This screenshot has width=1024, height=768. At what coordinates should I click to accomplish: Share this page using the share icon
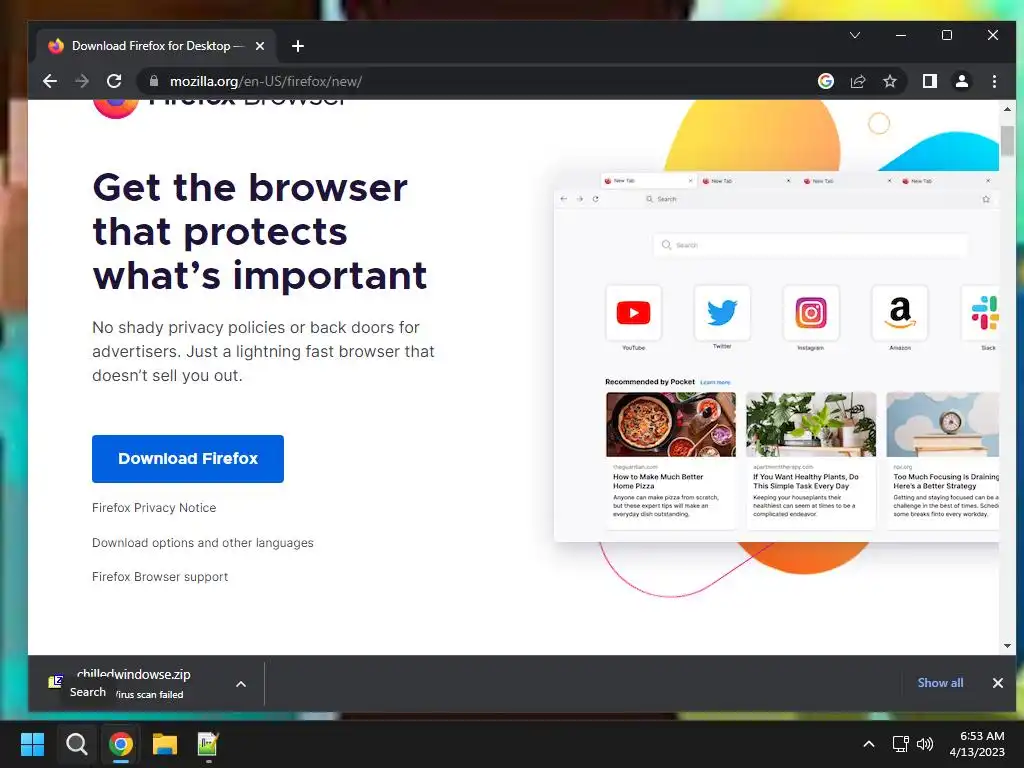click(x=857, y=81)
